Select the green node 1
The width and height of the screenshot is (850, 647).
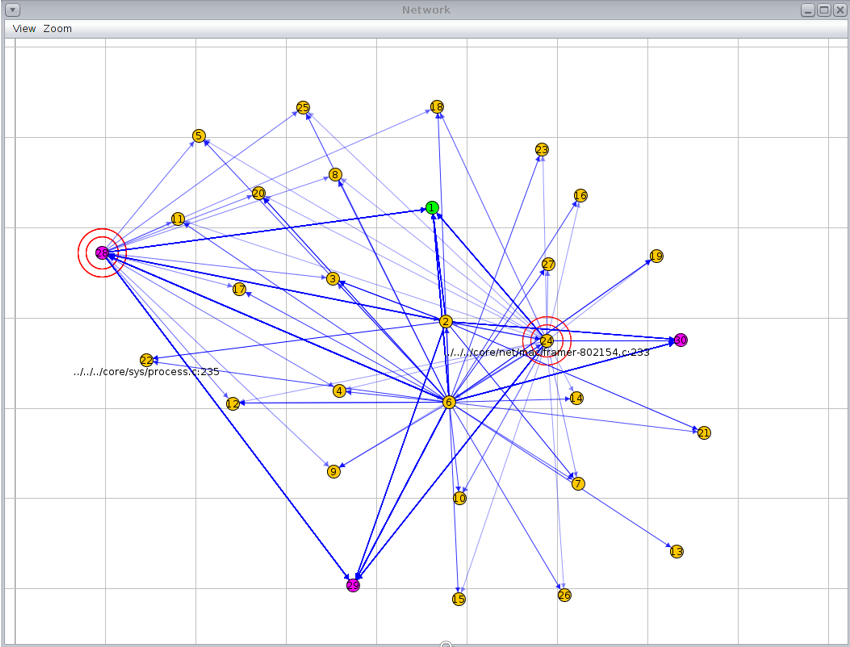coord(432,208)
